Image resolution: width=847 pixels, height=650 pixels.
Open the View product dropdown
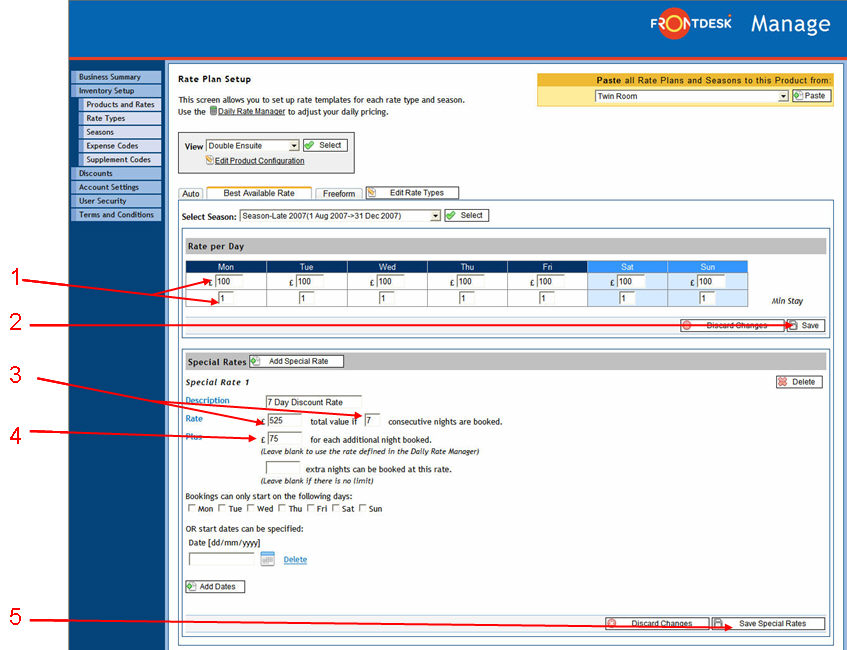(294, 146)
